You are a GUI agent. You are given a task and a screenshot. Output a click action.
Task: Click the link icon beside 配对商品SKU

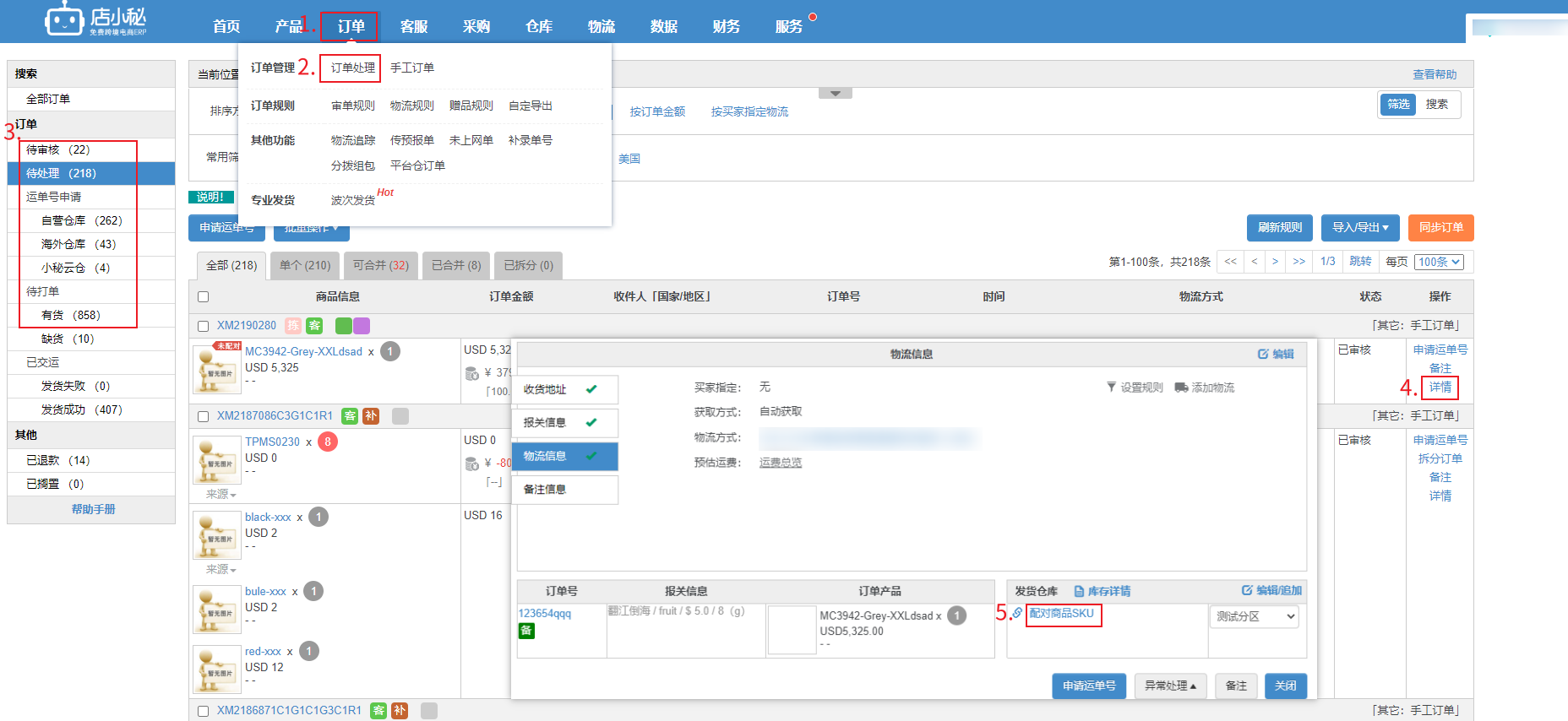[1017, 613]
